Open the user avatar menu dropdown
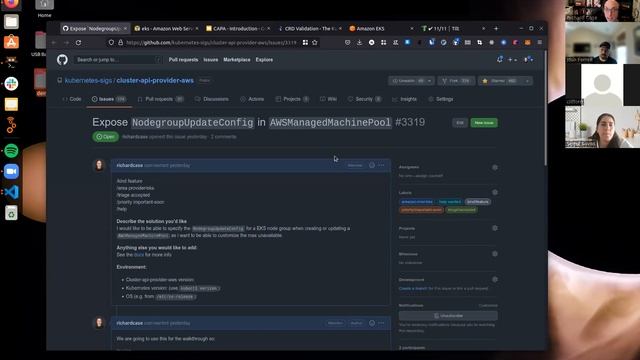Viewport: 640px width, 360px height. point(529,60)
